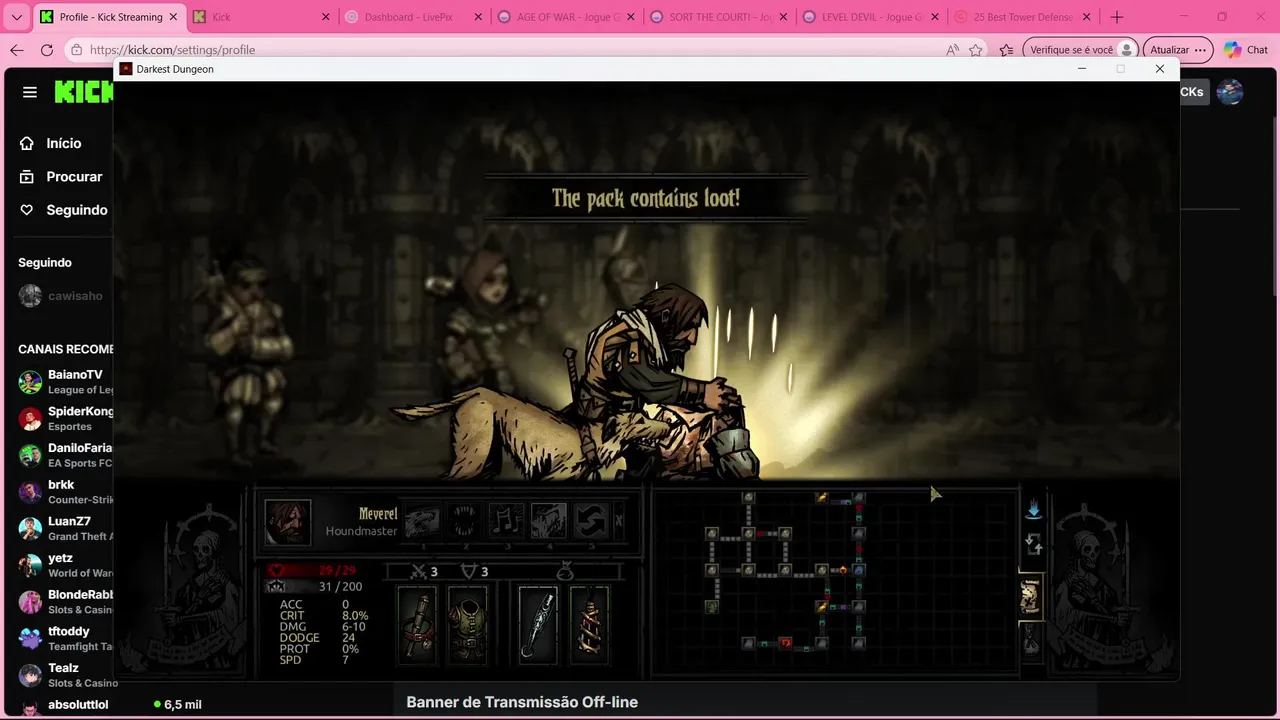Switch to the 25 Best Tower Defense tab

pyautogui.click(x=1021, y=17)
